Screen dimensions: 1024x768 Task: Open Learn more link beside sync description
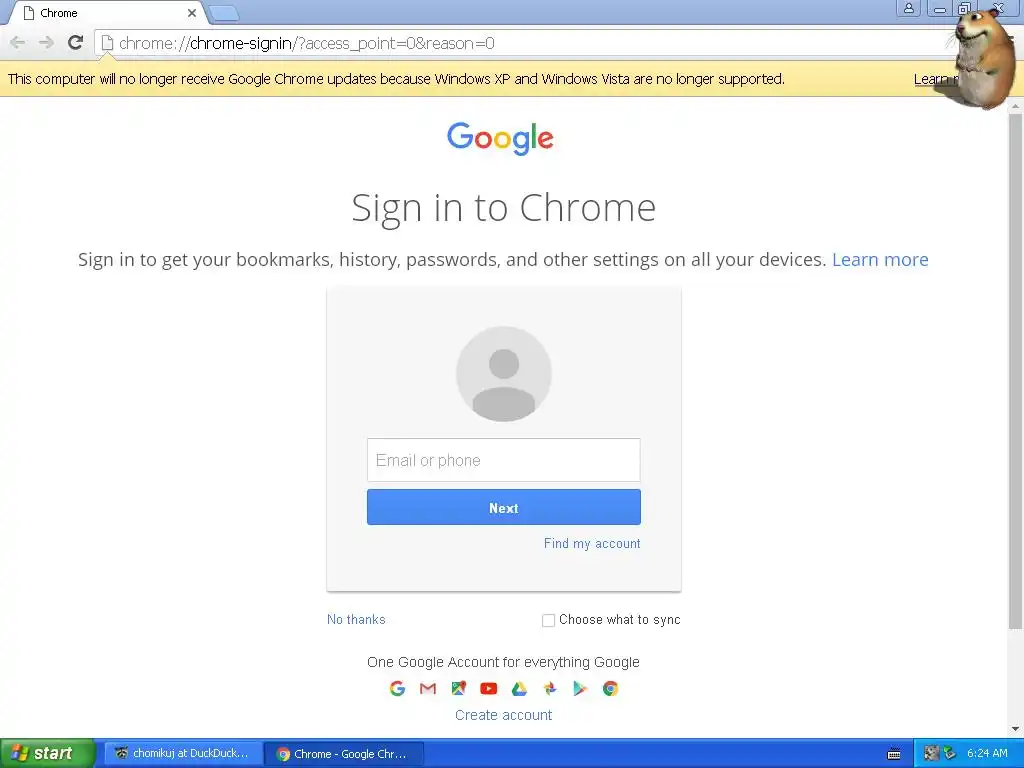tap(880, 260)
